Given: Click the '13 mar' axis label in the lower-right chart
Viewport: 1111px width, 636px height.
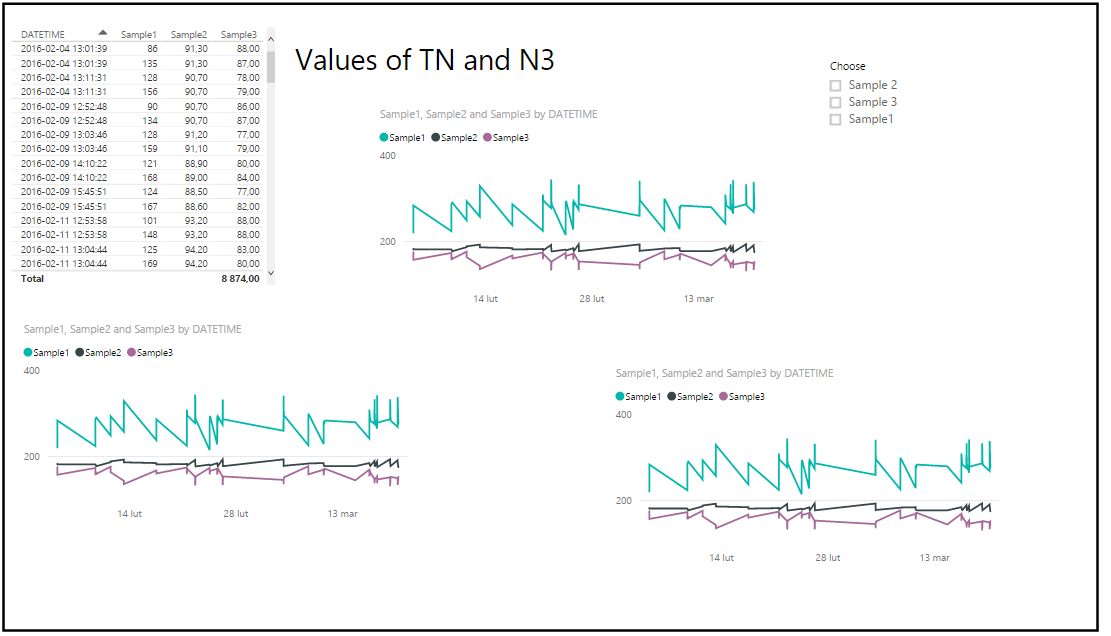Looking at the screenshot, I should [935, 557].
